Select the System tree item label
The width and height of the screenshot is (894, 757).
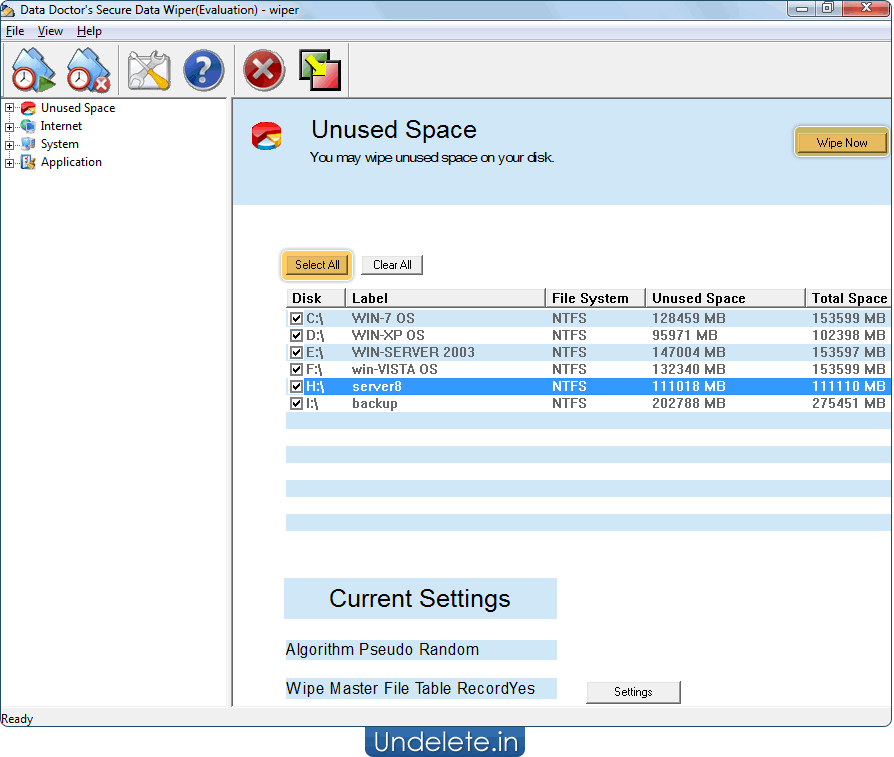click(x=59, y=144)
